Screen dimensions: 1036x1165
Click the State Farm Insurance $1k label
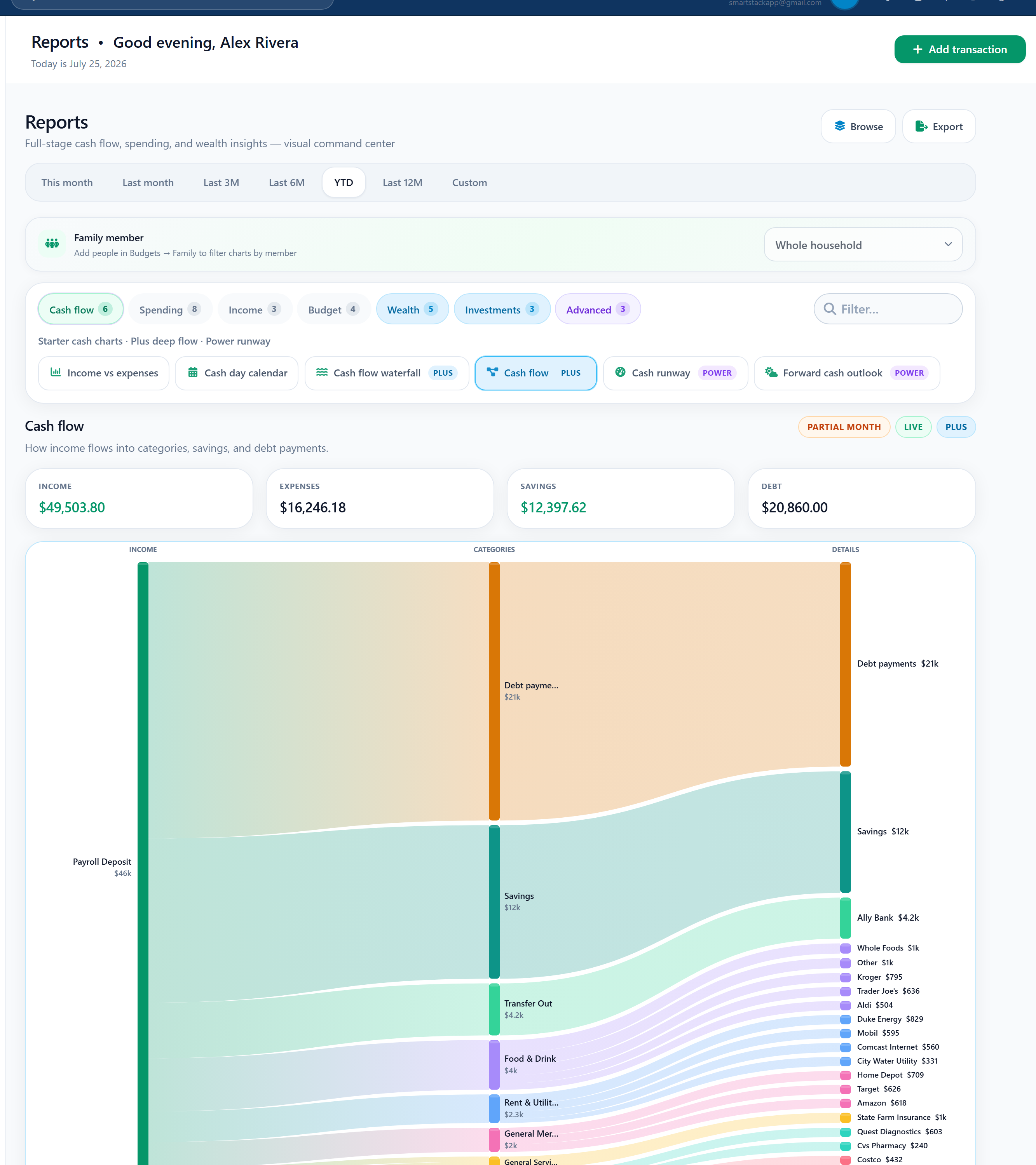(x=901, y=1117)
